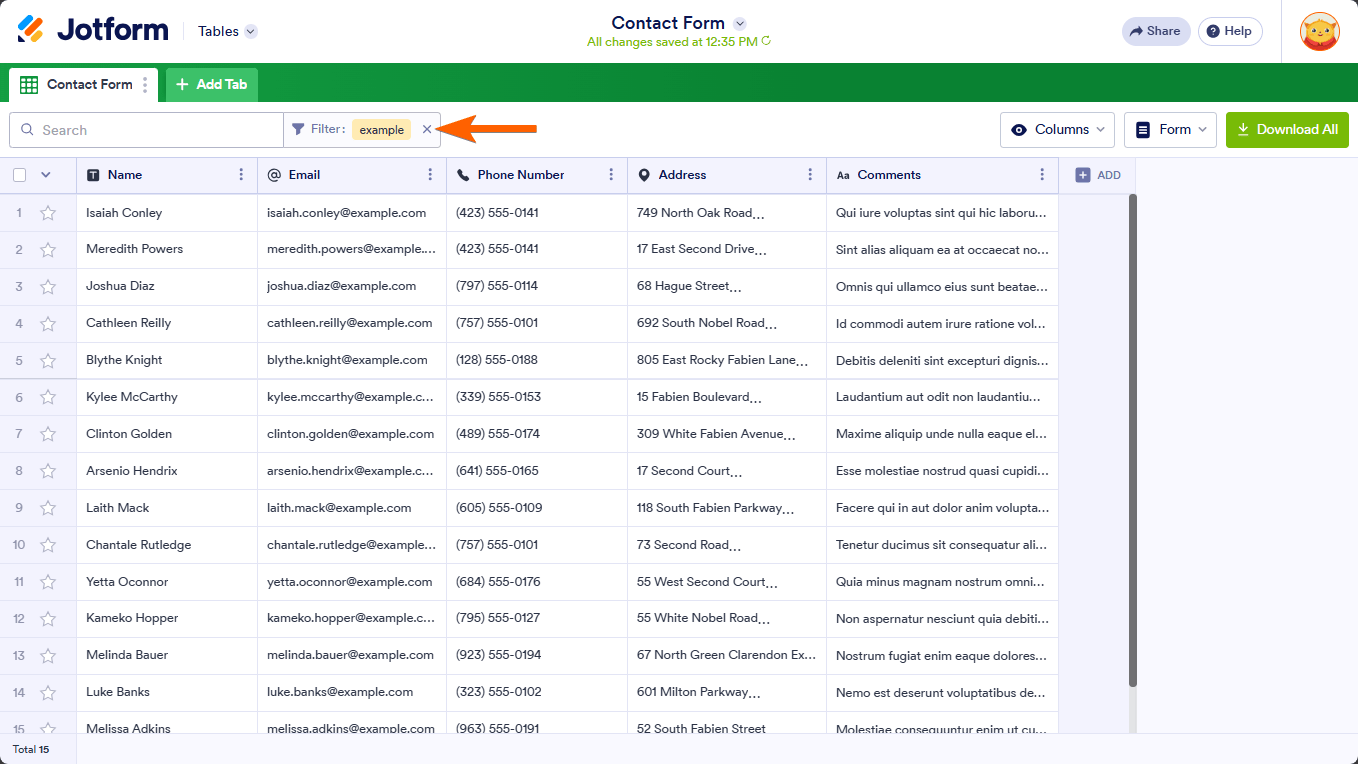Select the (797) 555-0114 phone cell
The width and height of the screenshot is (1358, 764).
[537, 287]
